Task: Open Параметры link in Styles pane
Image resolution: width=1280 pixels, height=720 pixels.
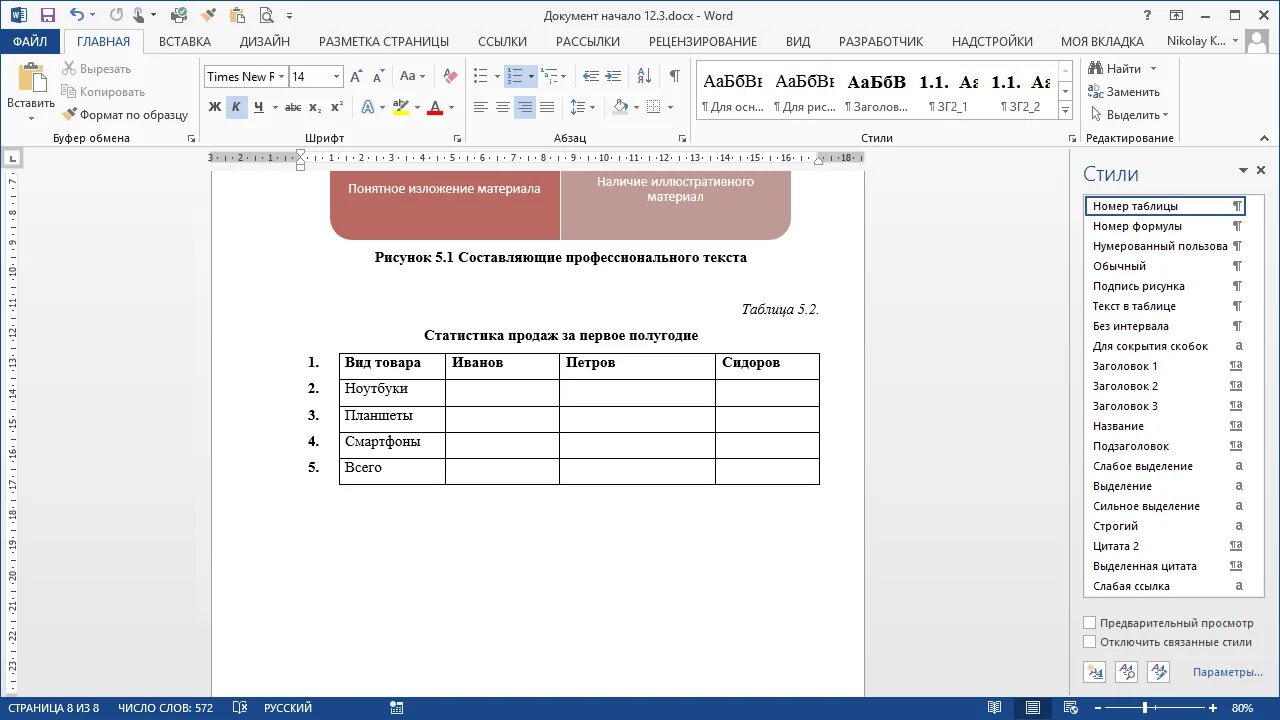Action: (1227, 672)
